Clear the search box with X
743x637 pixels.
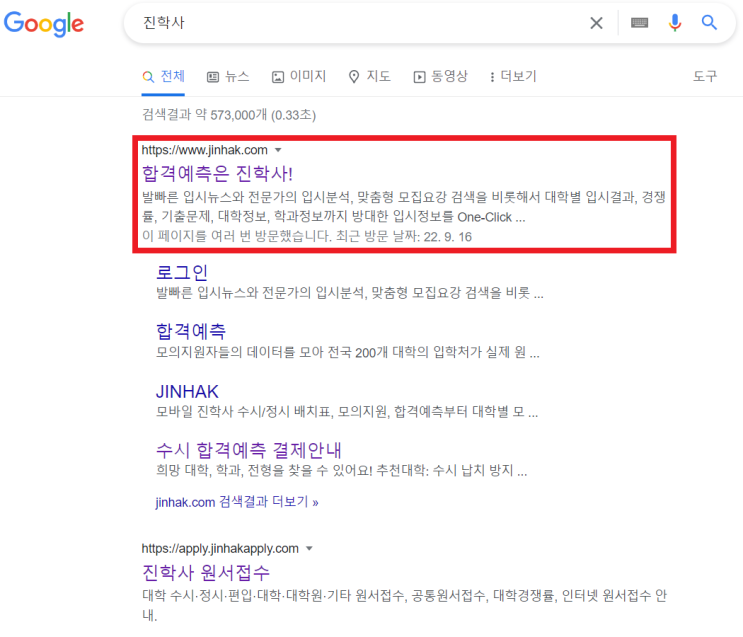pyautogui.click(x=596, y=23)
